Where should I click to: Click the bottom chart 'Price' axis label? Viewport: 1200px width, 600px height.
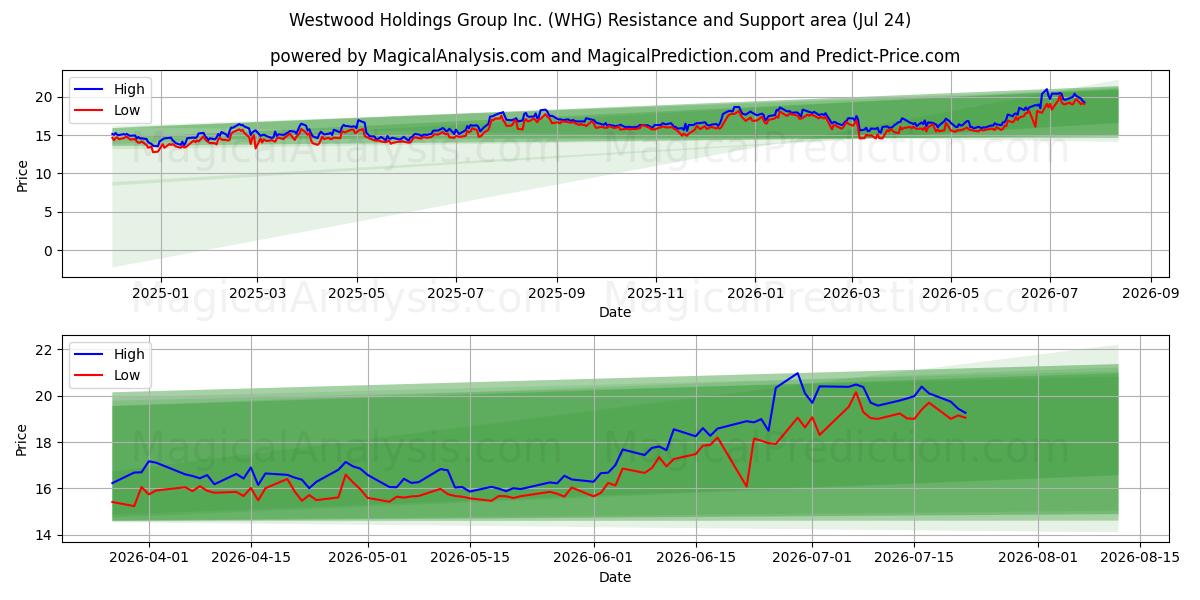tap(23, 439)
